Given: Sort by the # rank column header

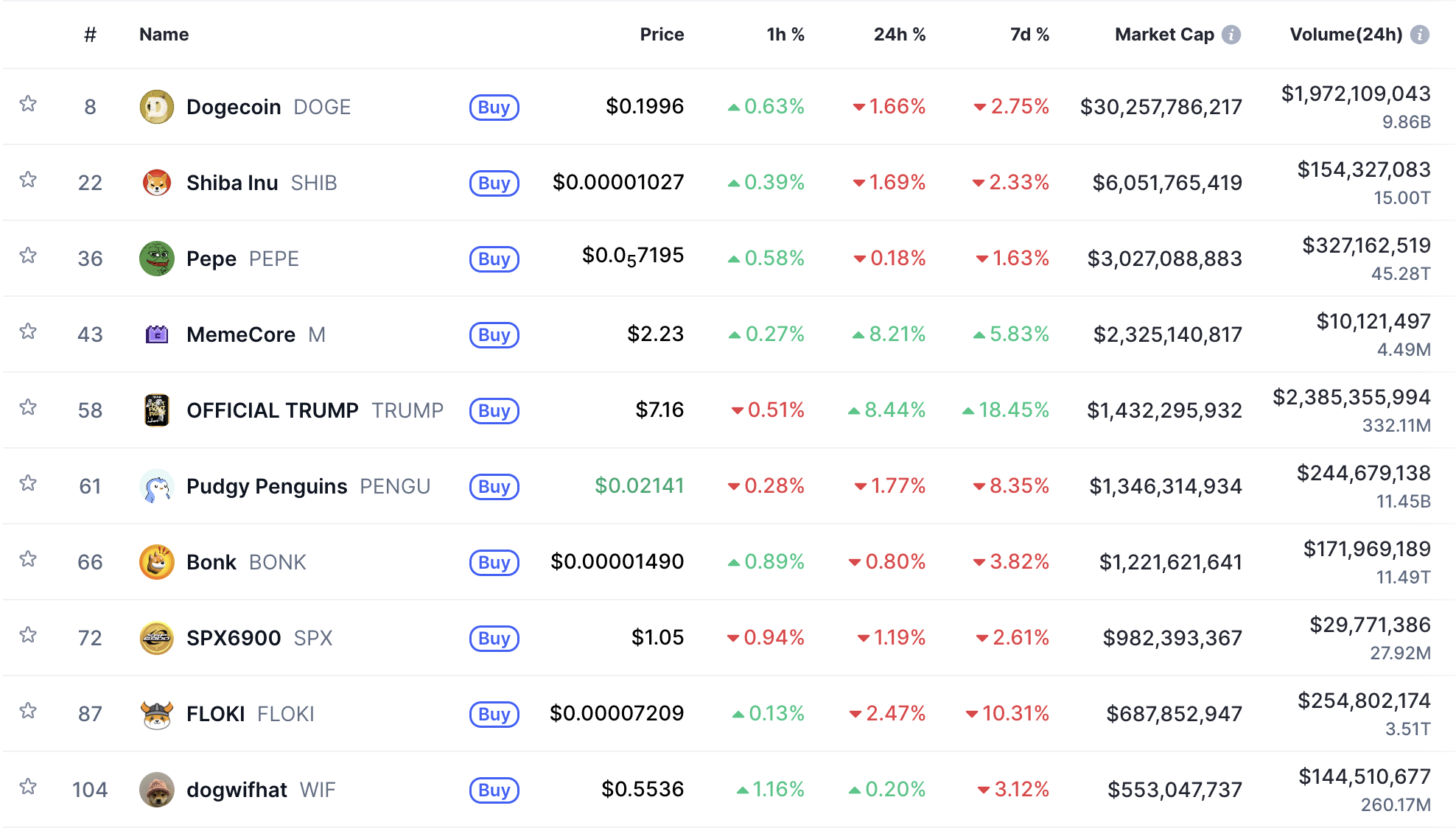Looking at the screenshot, I should (90, 35).
